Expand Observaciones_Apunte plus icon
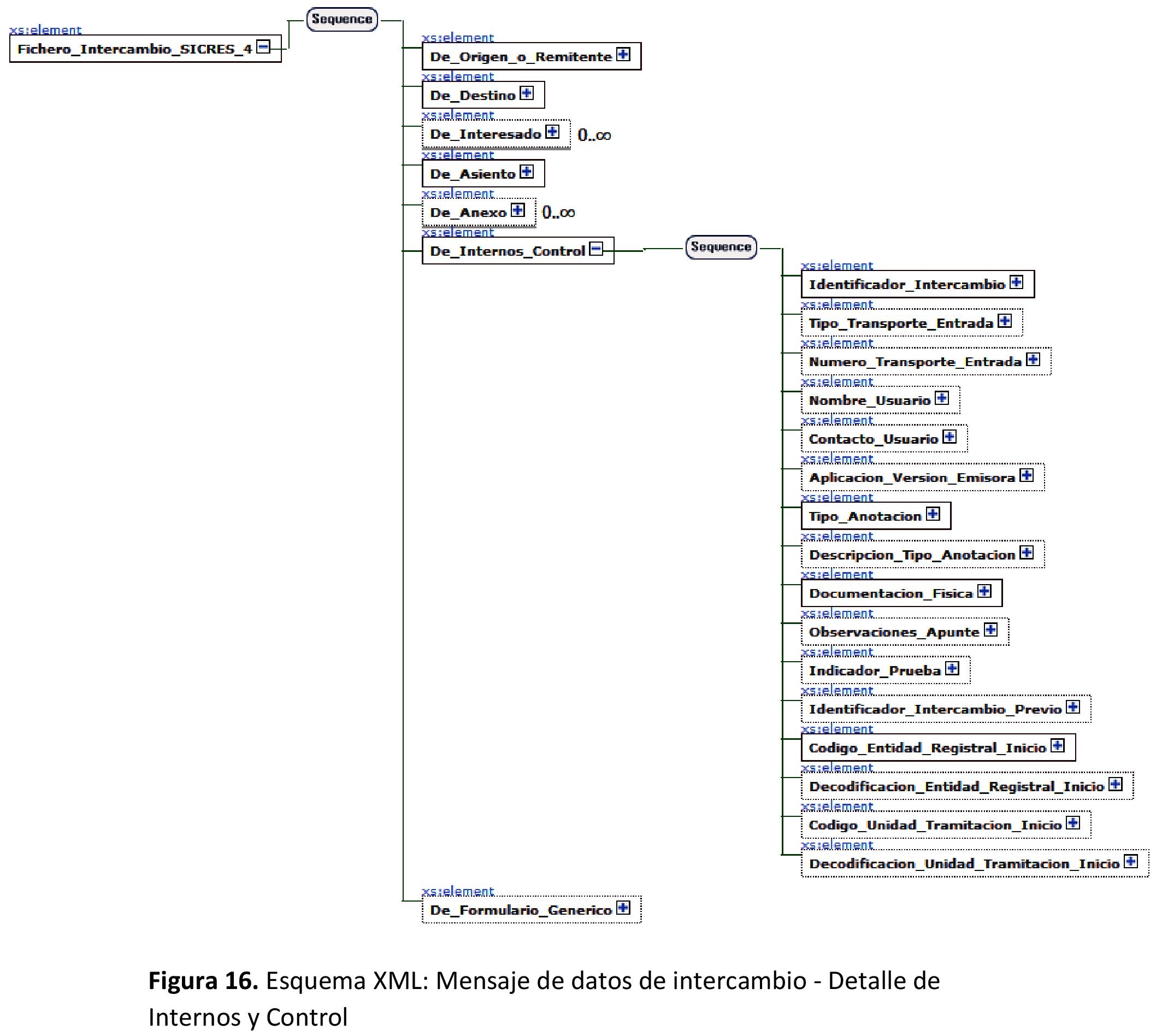The height and width of the screenshot is (1036, 1156). (991, 630)
